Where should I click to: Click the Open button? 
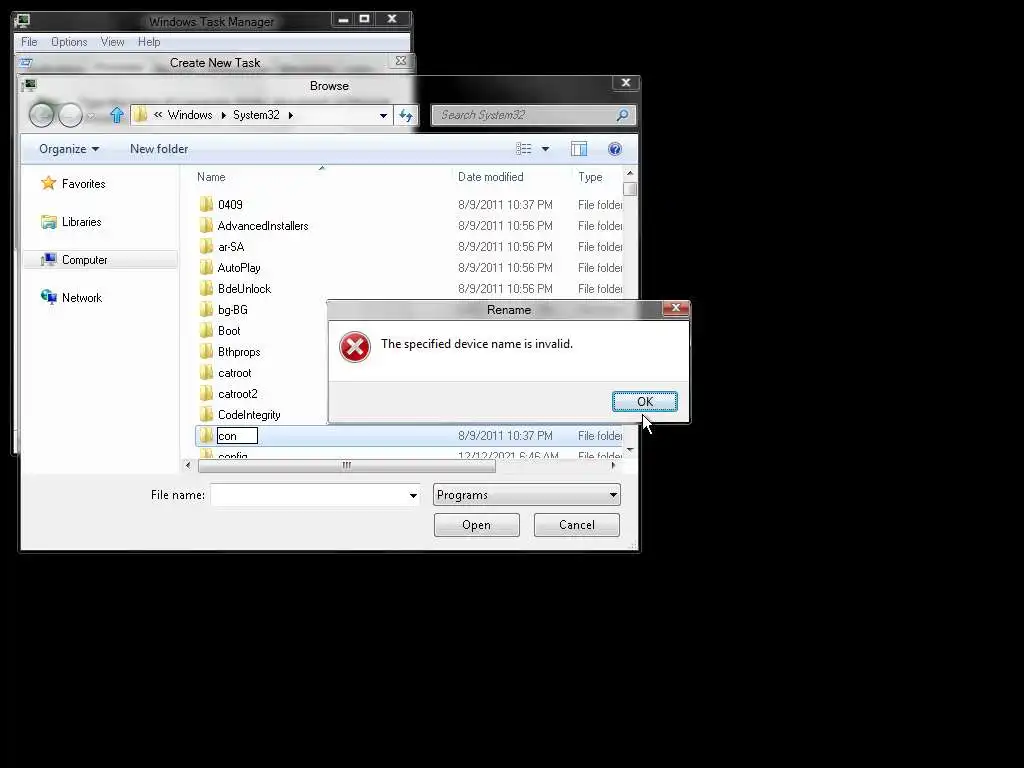(477, 525)
